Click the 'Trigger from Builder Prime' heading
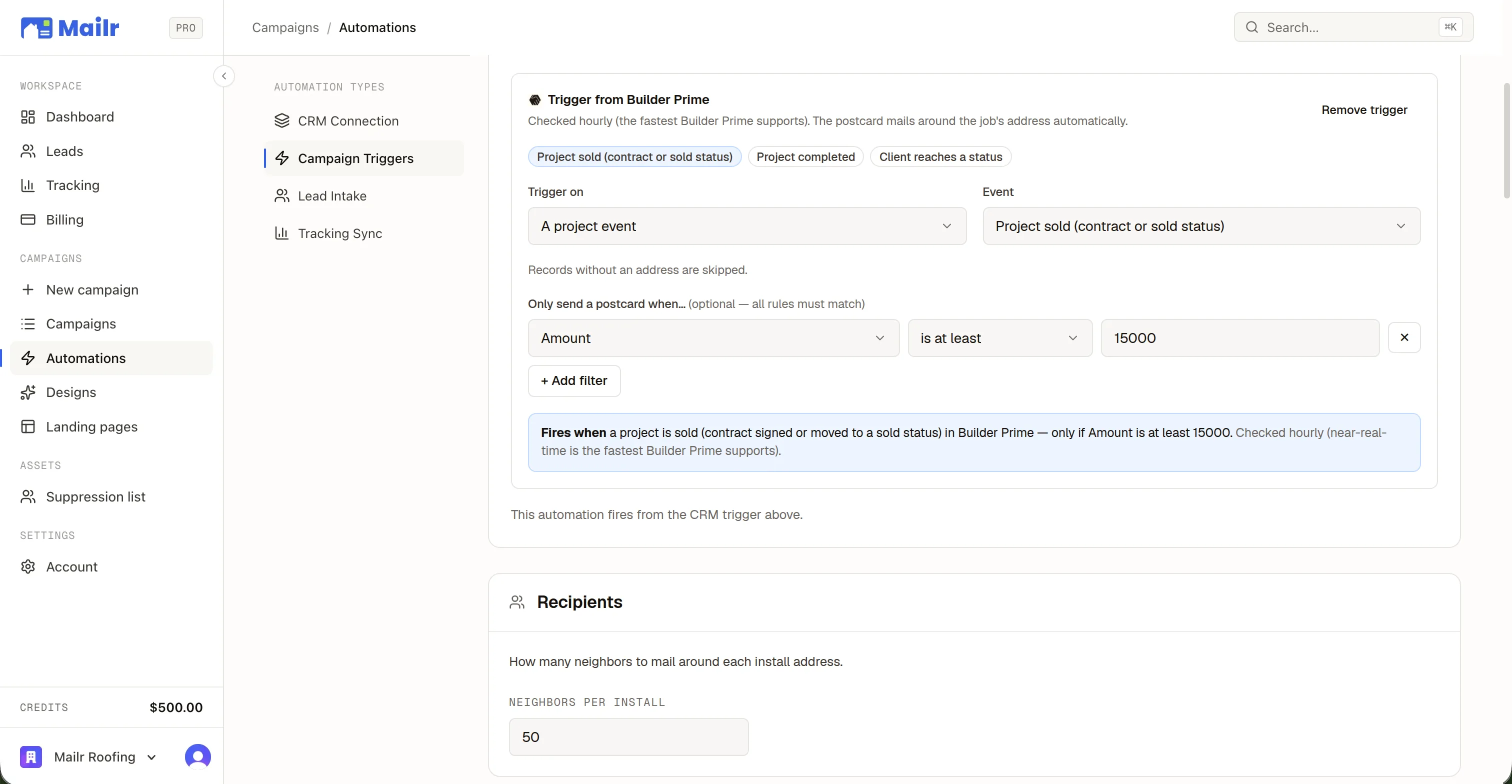Viewport: 1512px width, 784px height. click(628, 100)
